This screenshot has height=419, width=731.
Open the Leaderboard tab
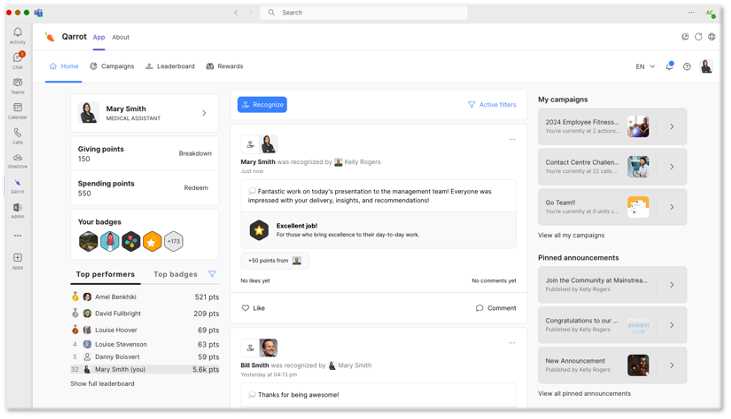[170, 66]
